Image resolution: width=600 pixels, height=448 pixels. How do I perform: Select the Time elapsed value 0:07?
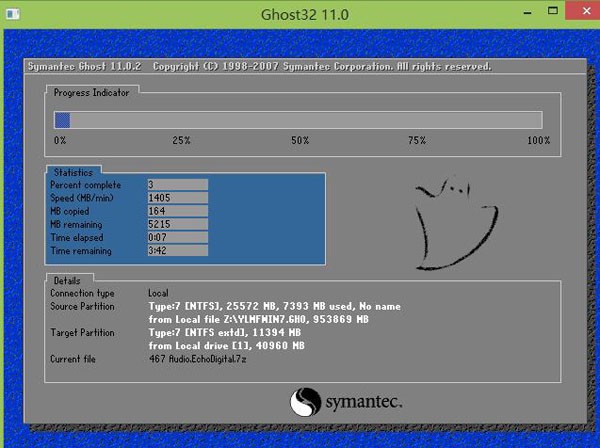(x=178, y=237)
